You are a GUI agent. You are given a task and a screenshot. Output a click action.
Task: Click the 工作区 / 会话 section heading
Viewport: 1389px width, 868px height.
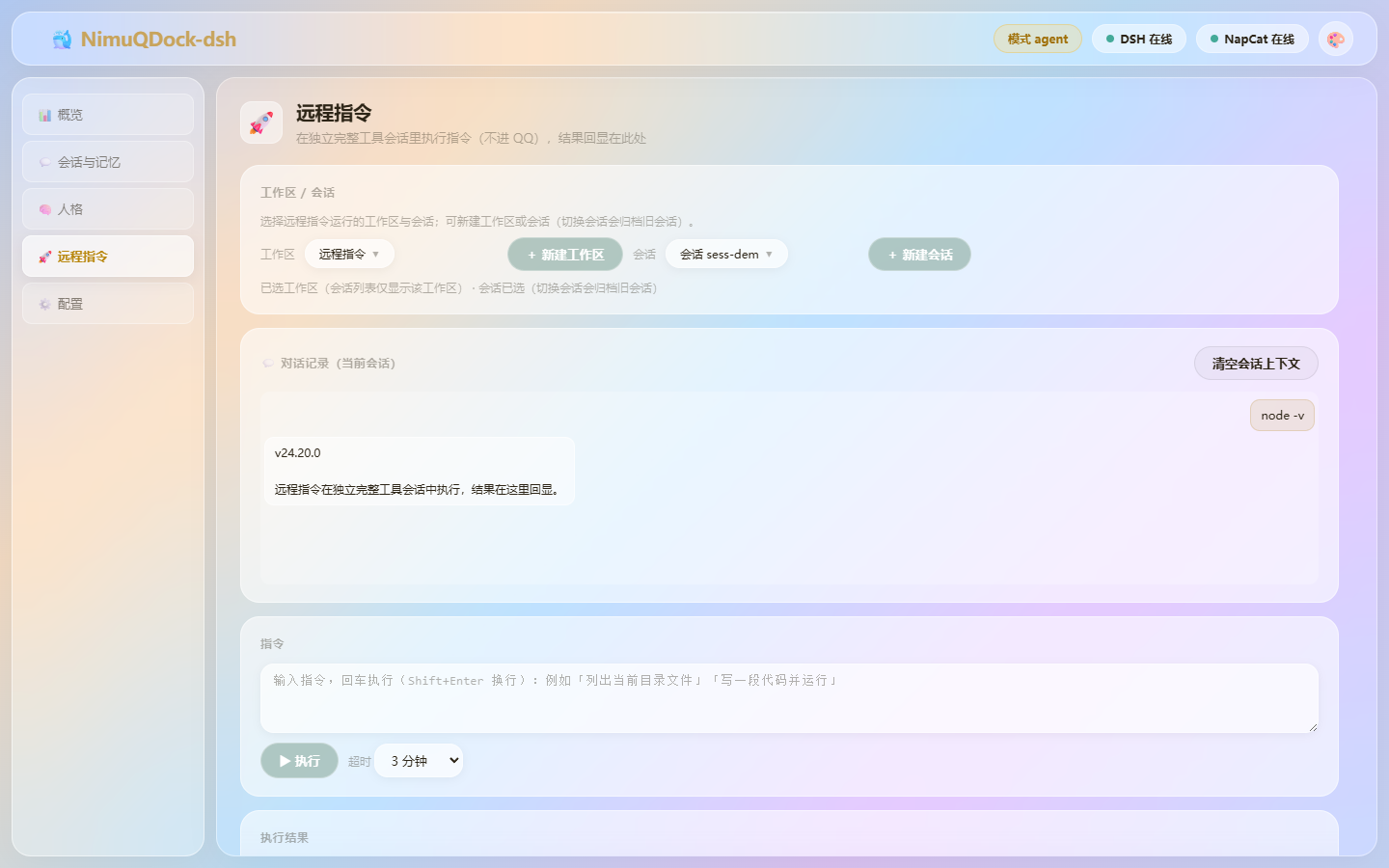pos(297,193)
